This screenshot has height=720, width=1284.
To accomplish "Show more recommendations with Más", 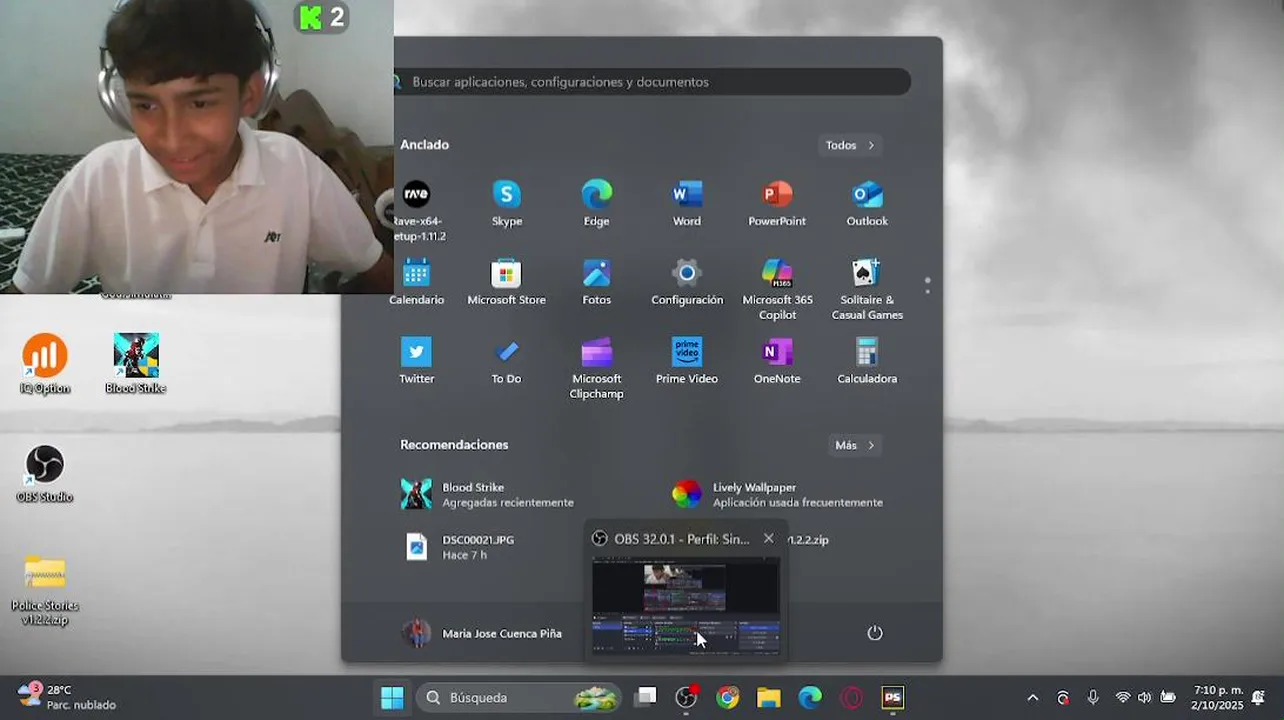I will pos(855,445).
